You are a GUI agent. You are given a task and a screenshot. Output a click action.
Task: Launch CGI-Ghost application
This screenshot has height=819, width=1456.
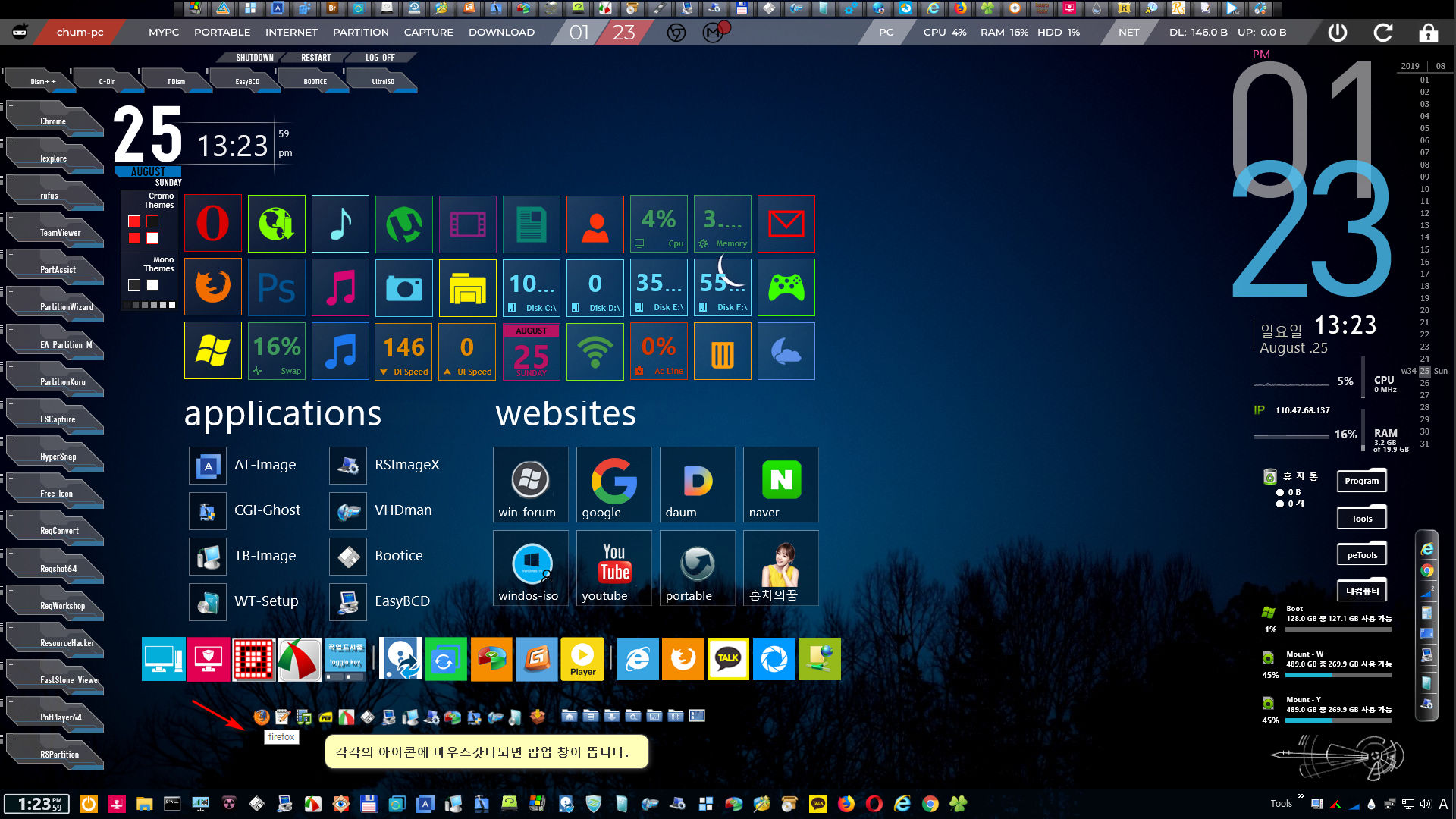pyautogui.click(x=246, y=510)
